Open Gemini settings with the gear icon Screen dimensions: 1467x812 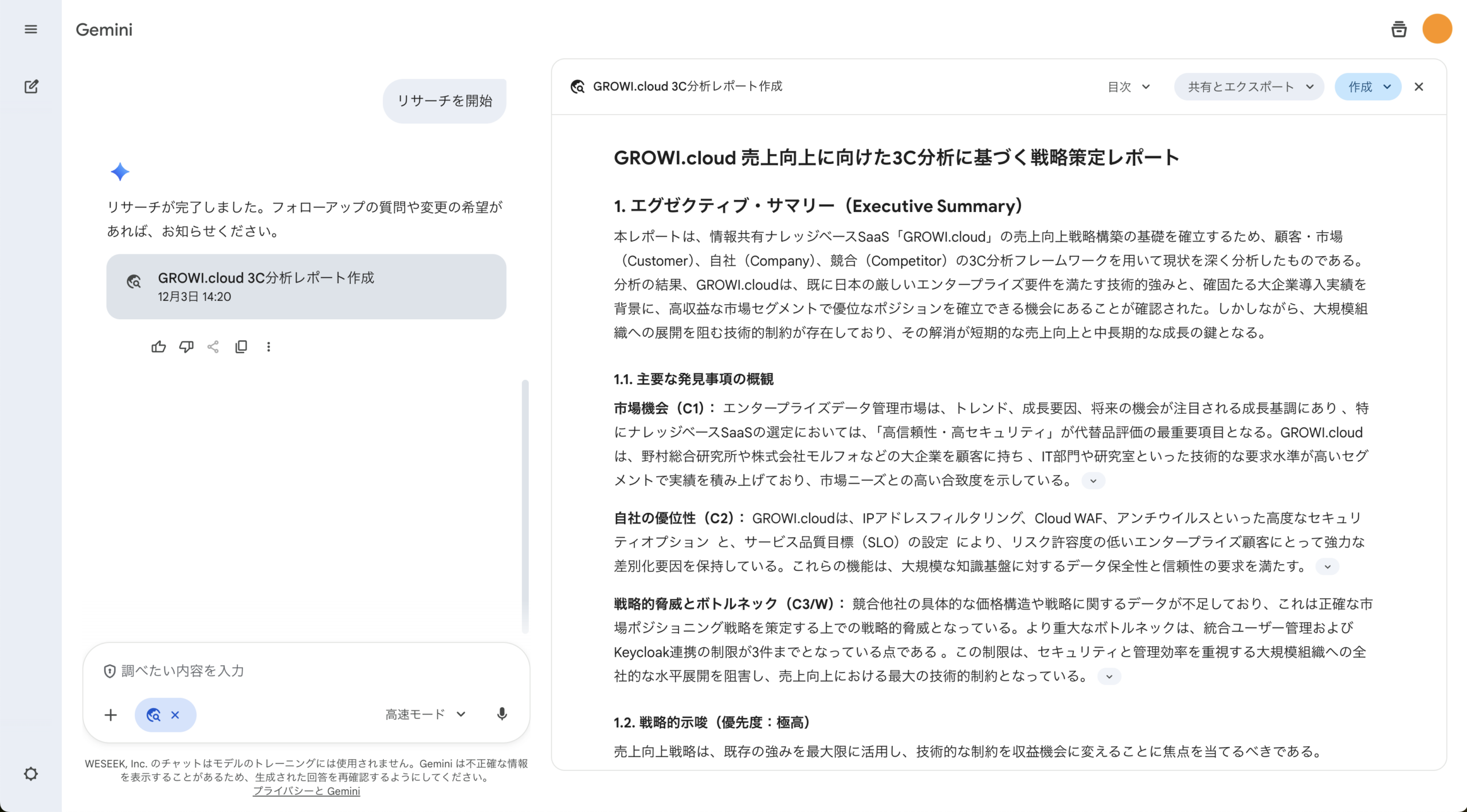coord(31,774)
